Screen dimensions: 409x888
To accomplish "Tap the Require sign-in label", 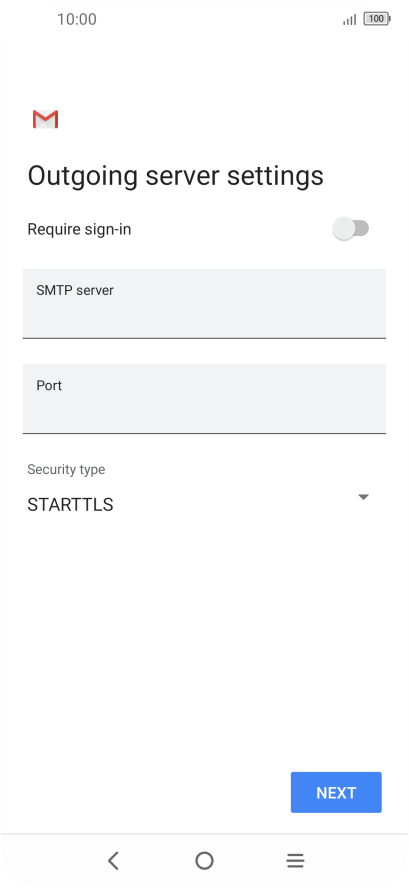I will [79, 229].
